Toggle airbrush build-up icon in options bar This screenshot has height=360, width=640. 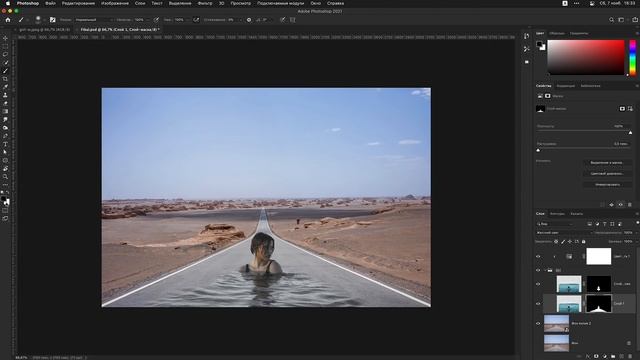click(x=196, y=20)
